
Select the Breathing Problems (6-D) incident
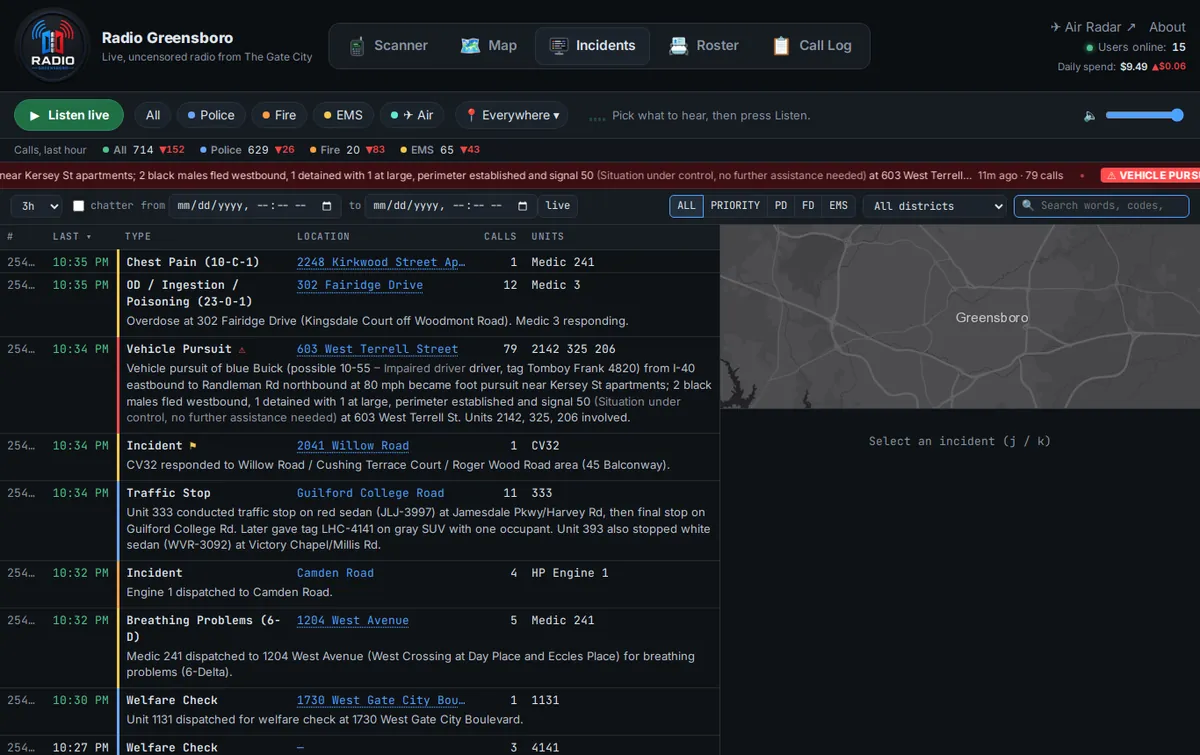pos(360,648)
